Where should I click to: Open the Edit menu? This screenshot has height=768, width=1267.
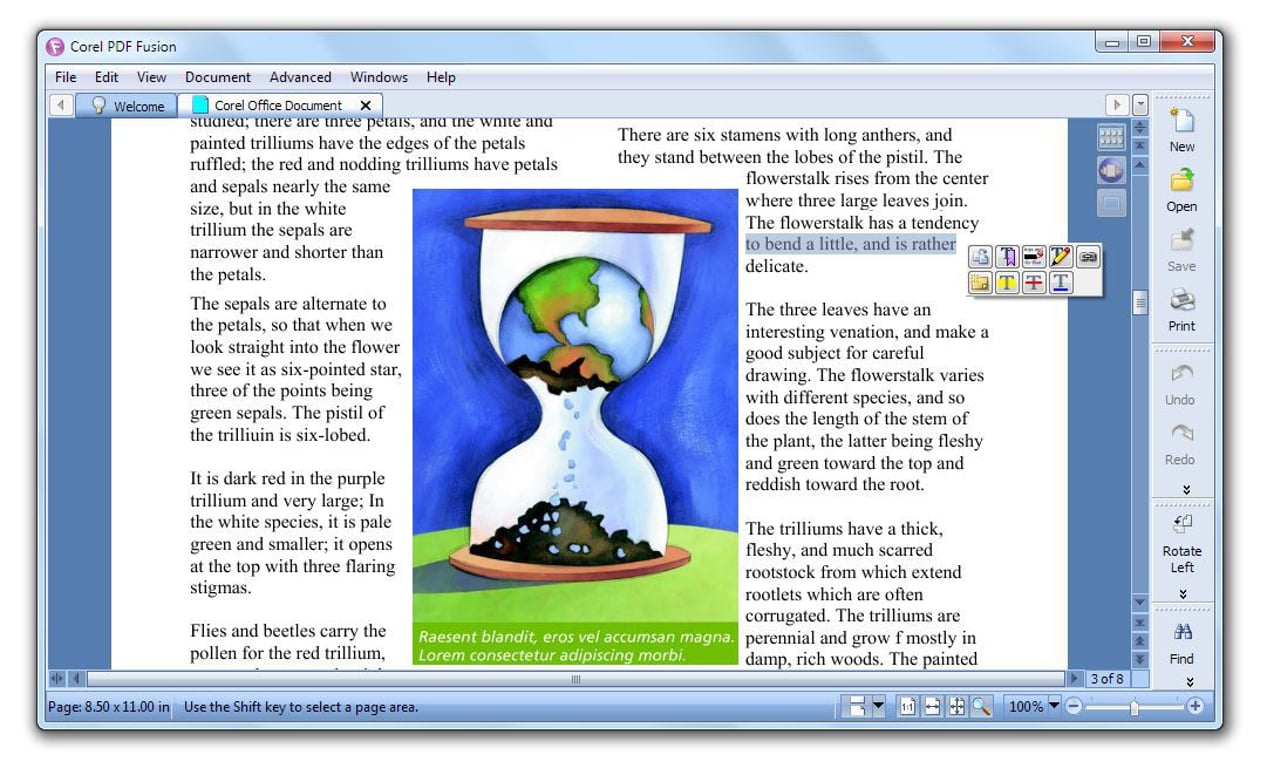pos(106,77)
